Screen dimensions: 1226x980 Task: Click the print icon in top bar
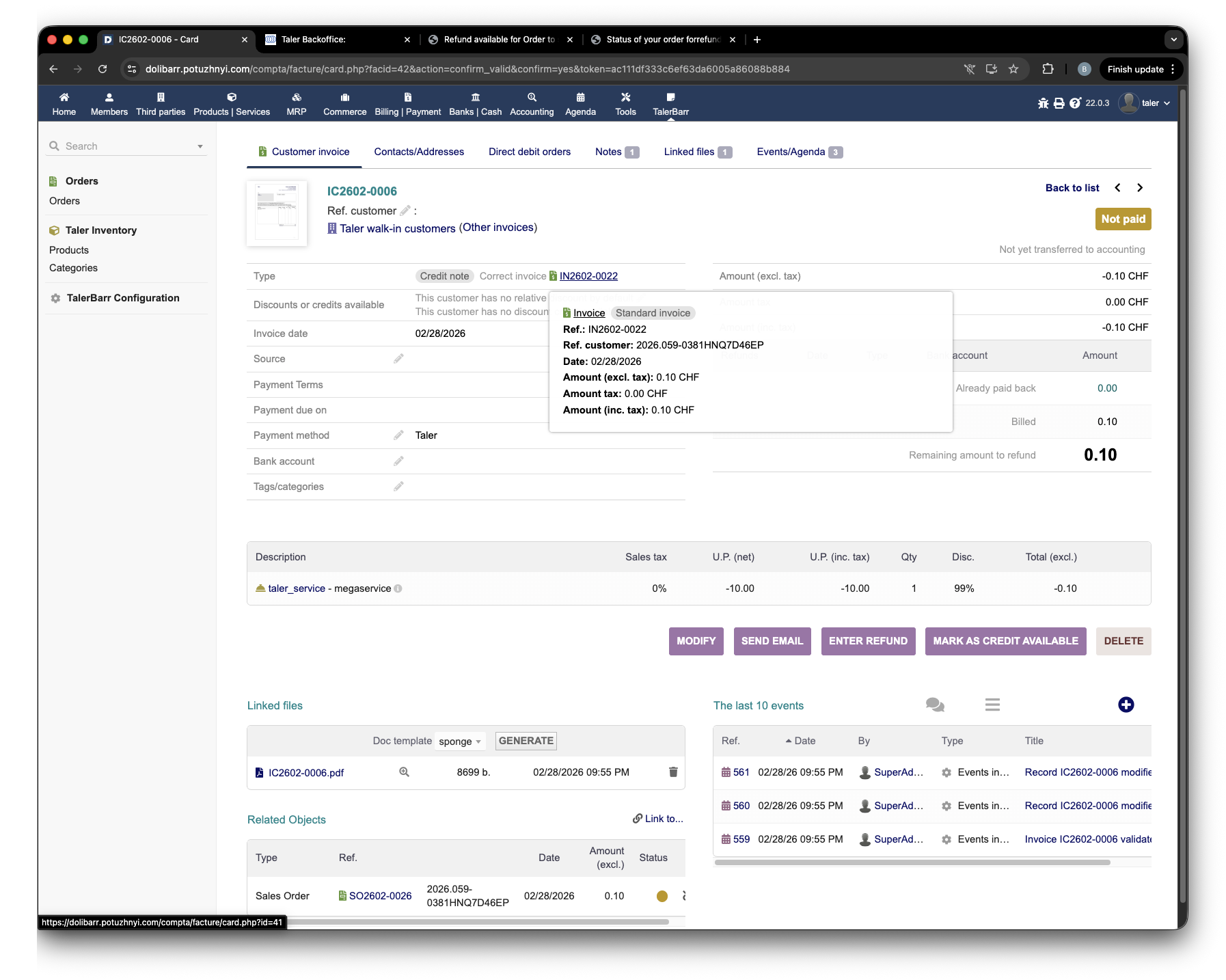click(x=1059, y=103)
